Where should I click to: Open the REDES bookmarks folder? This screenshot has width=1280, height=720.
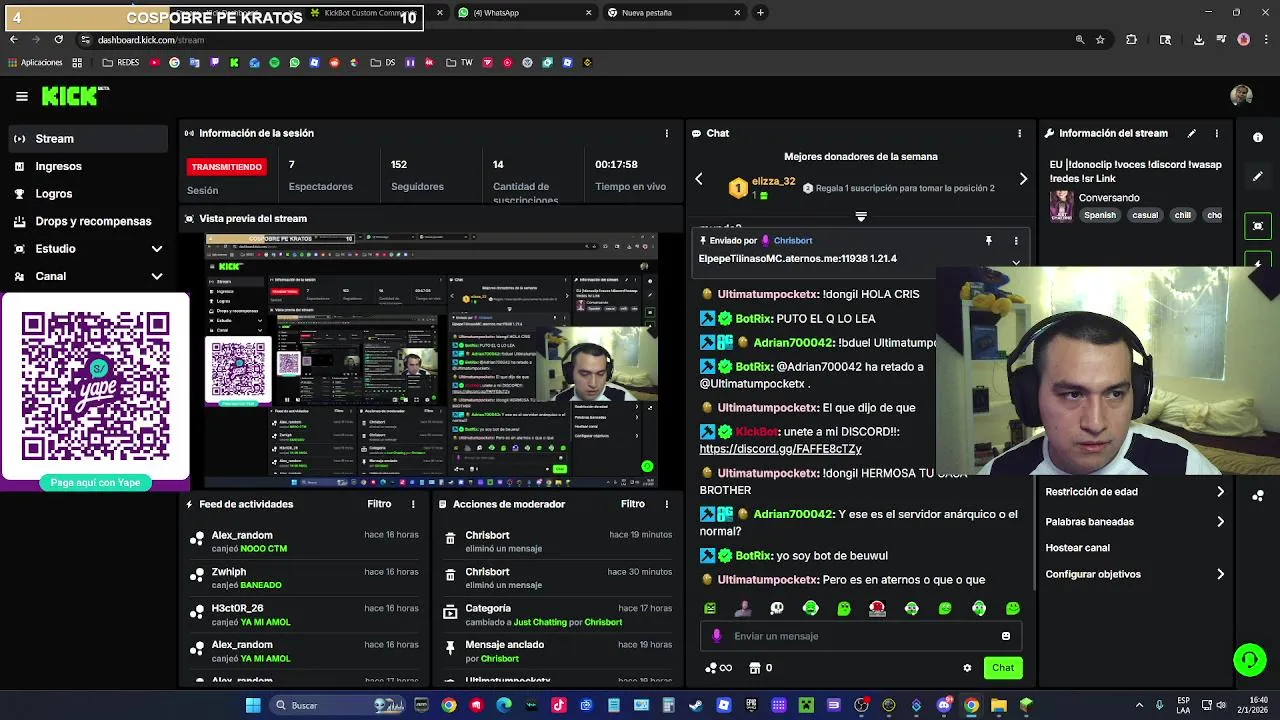120,63
